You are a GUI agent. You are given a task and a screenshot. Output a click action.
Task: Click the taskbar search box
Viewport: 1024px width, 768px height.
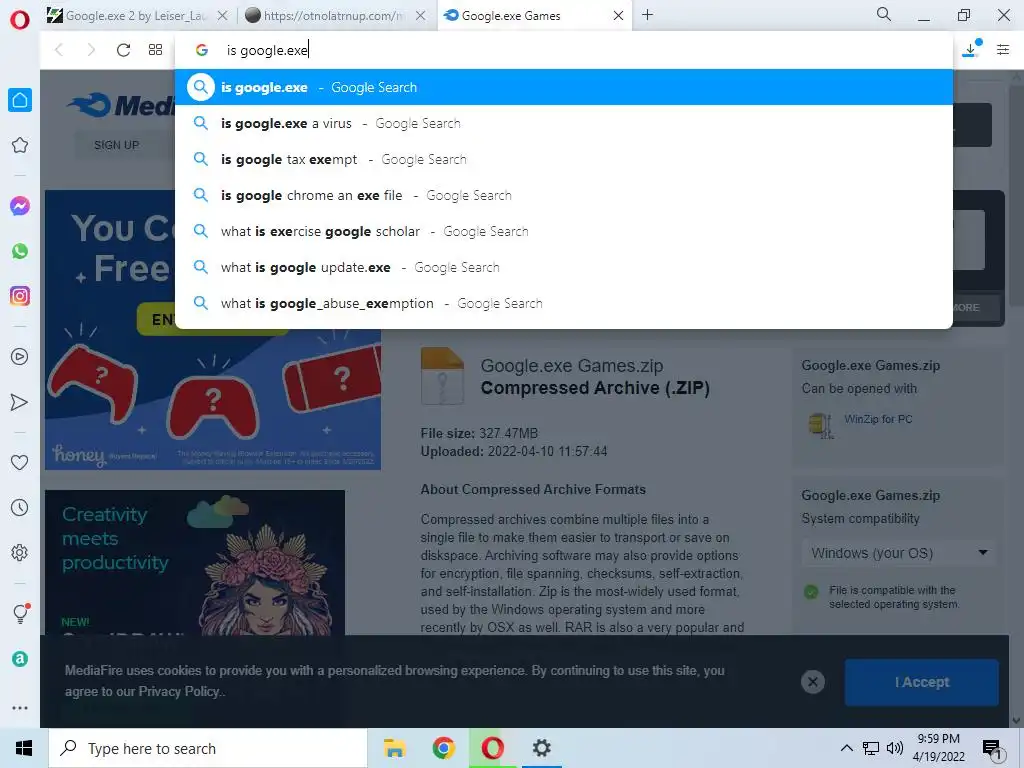coord(208,748)
